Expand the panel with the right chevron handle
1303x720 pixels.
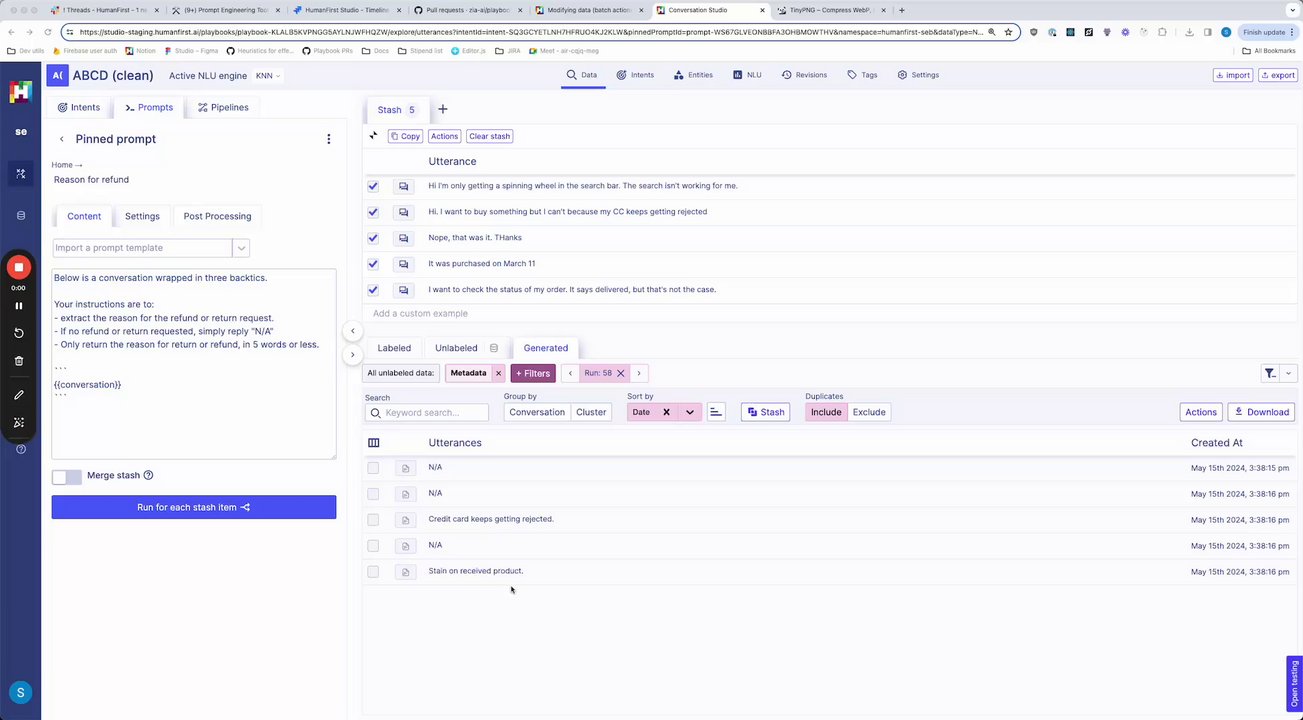coord(352,354)
